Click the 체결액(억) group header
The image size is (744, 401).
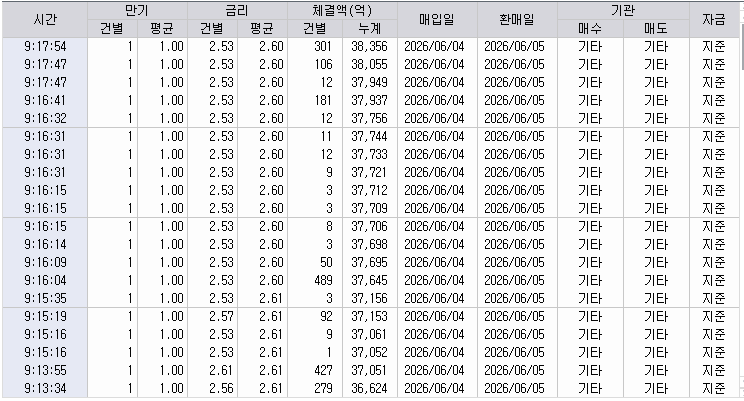(342, 10)
